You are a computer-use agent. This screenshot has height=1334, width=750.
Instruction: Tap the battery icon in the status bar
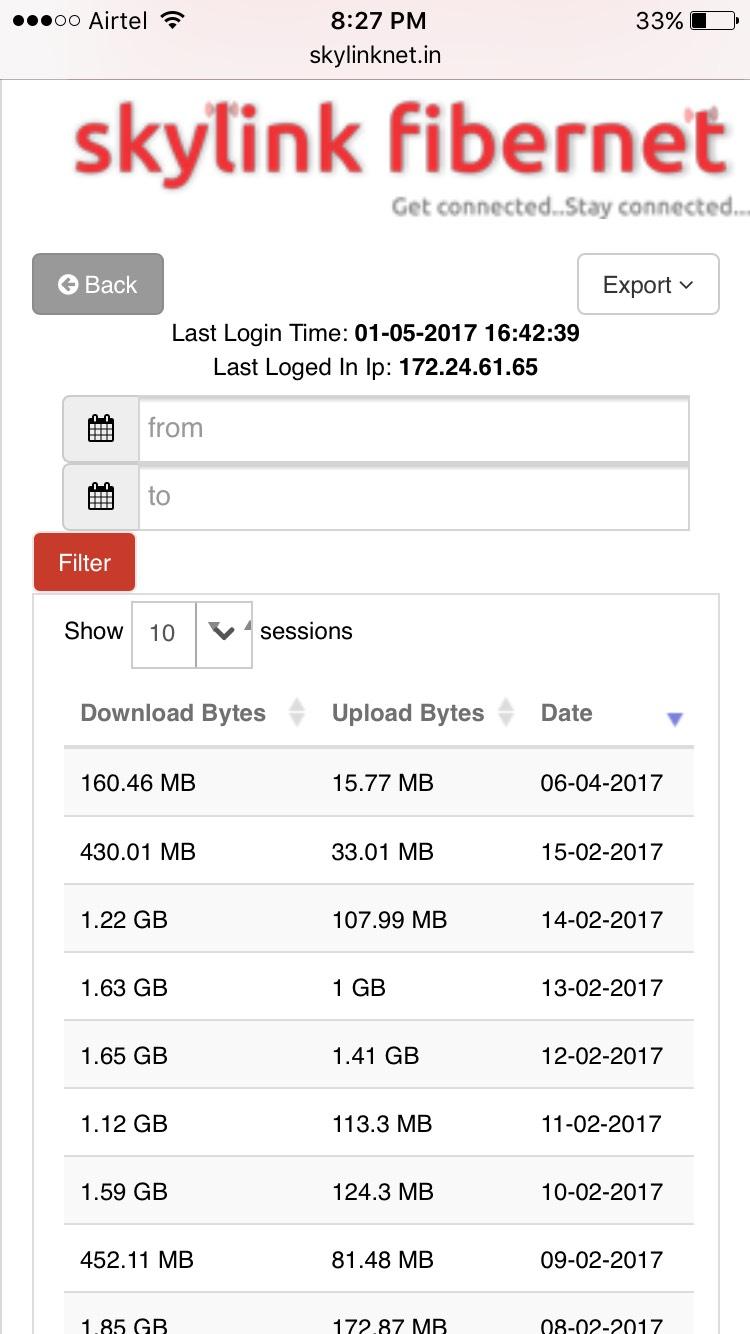coord(712,21)
